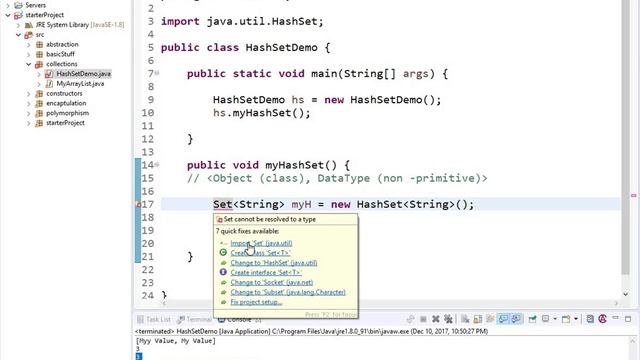Switch to the Task List tab
Screen dimensions: 640x360
pos(153,319)
